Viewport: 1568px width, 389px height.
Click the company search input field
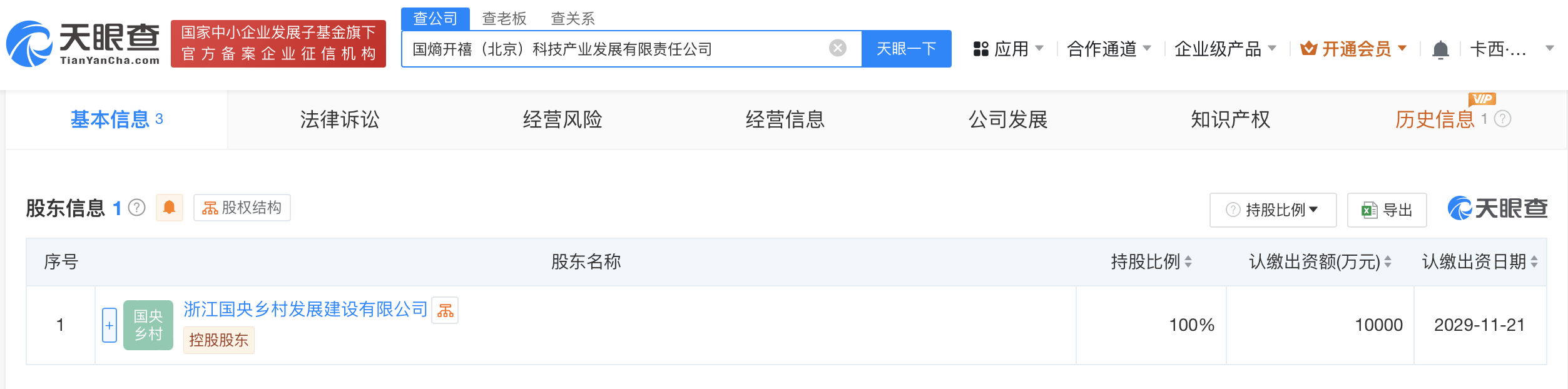tap(613, 49)
